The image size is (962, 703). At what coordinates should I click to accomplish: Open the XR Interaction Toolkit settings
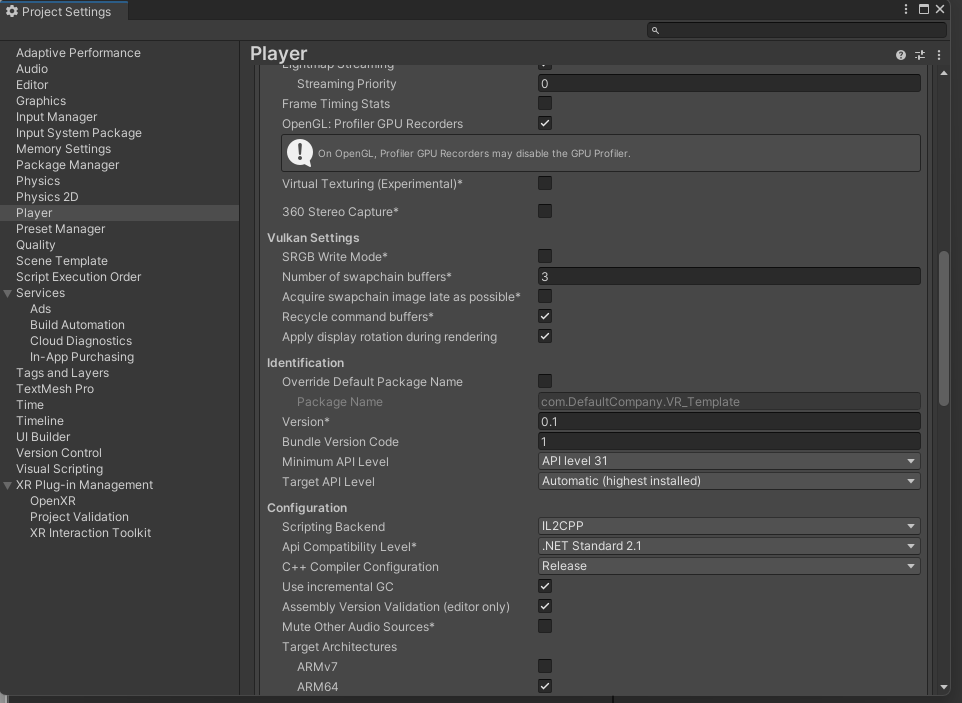coord(90,533)
